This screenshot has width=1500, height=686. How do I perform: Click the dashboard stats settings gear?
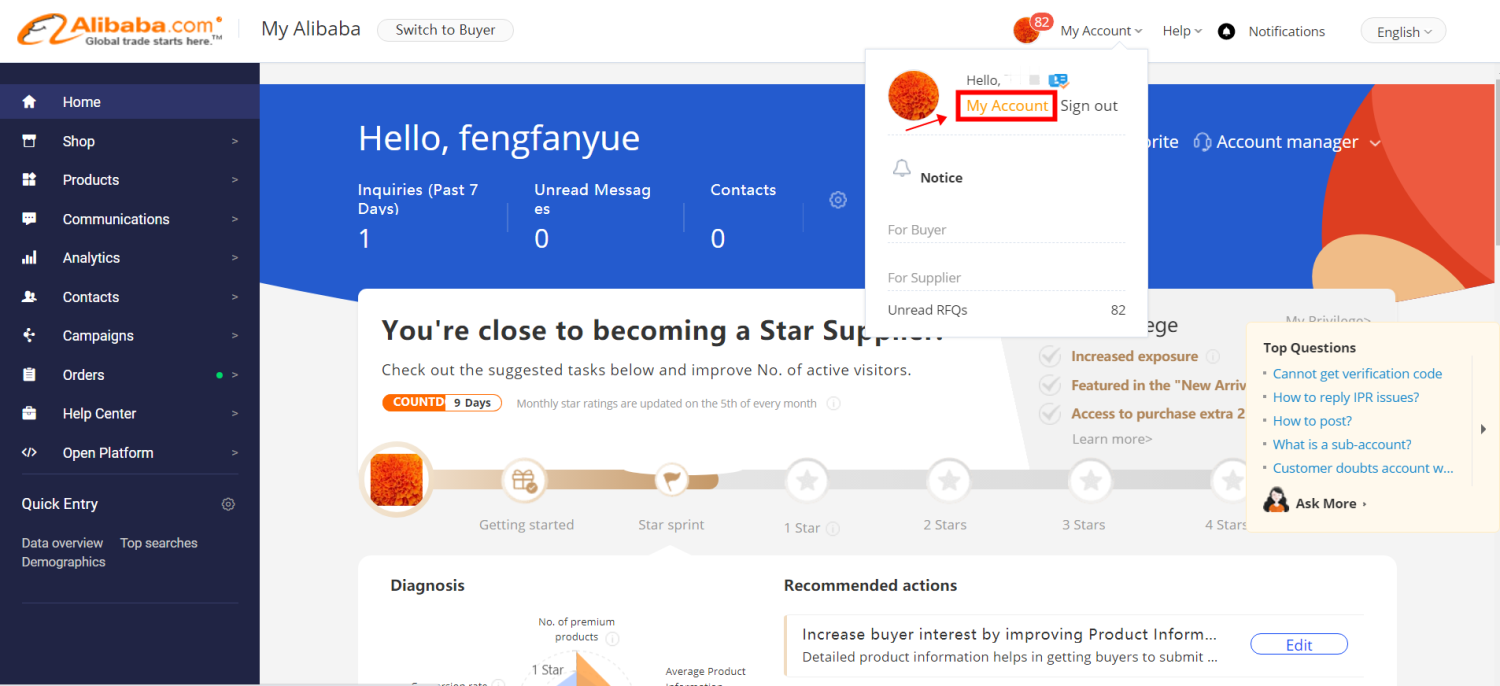point(838,200)
